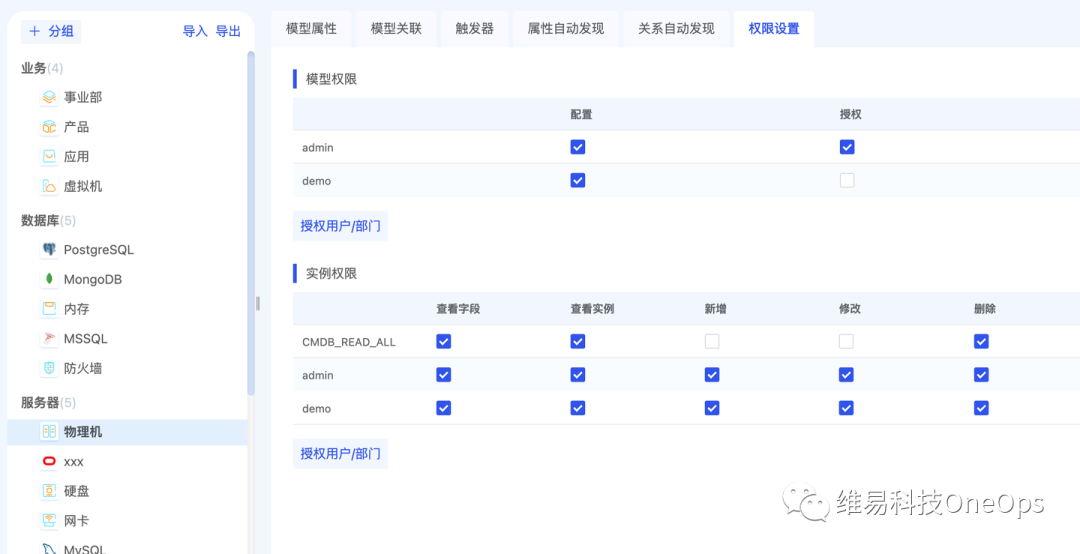Click the 网卡 network card icon
1080x554 pixels.
49,520
